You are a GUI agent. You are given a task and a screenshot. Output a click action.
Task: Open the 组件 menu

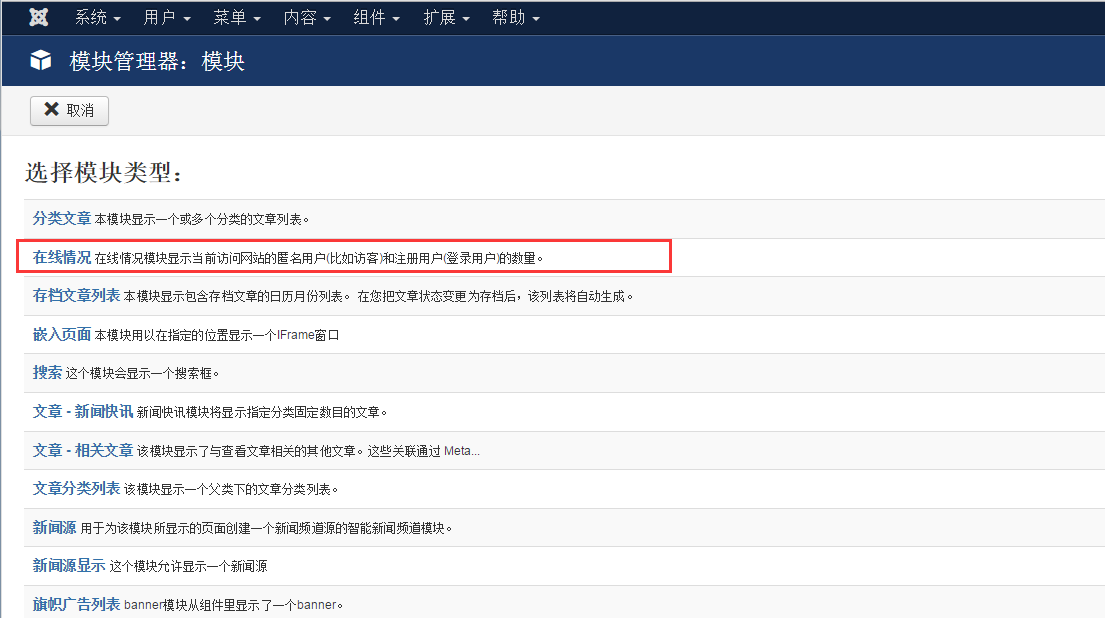pyautogui.click(x=377, y=18)
